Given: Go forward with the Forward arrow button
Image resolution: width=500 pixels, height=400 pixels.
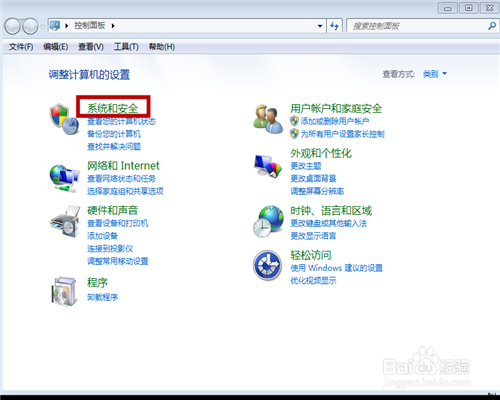Looking at the screenshot, I should click(30, 26).
